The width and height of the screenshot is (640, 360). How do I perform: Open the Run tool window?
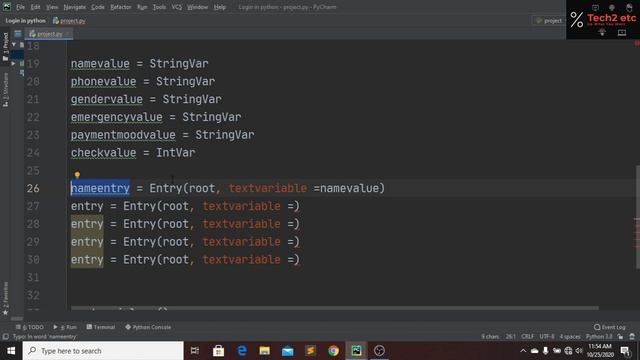tap(65, 327)
